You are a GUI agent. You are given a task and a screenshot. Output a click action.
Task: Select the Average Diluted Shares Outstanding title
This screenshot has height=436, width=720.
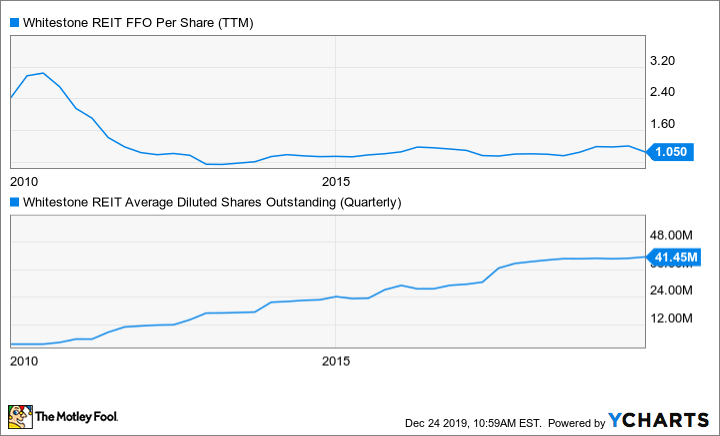[x=212, y=202]
